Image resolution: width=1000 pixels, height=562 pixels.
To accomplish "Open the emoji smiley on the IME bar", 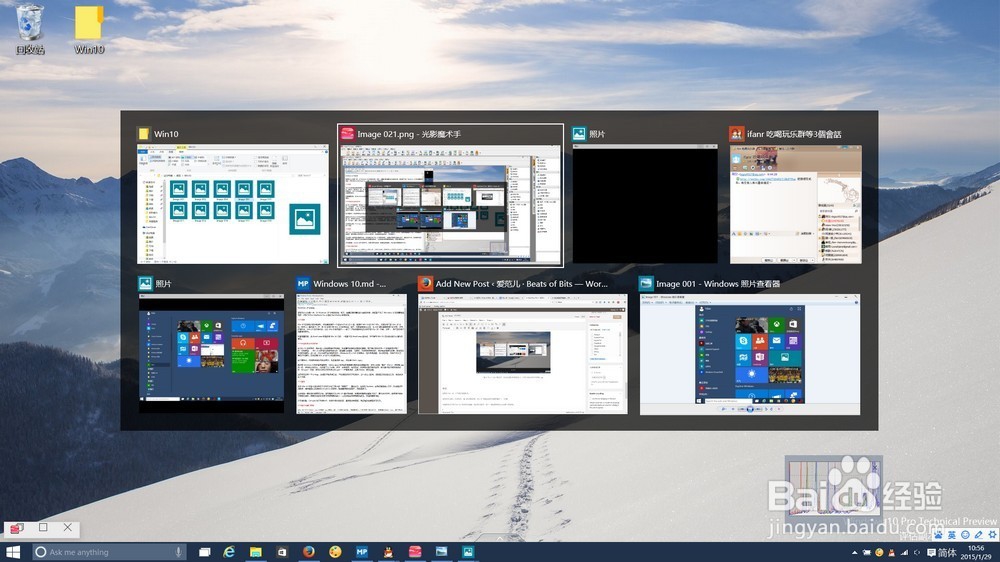I will [965, 535].
